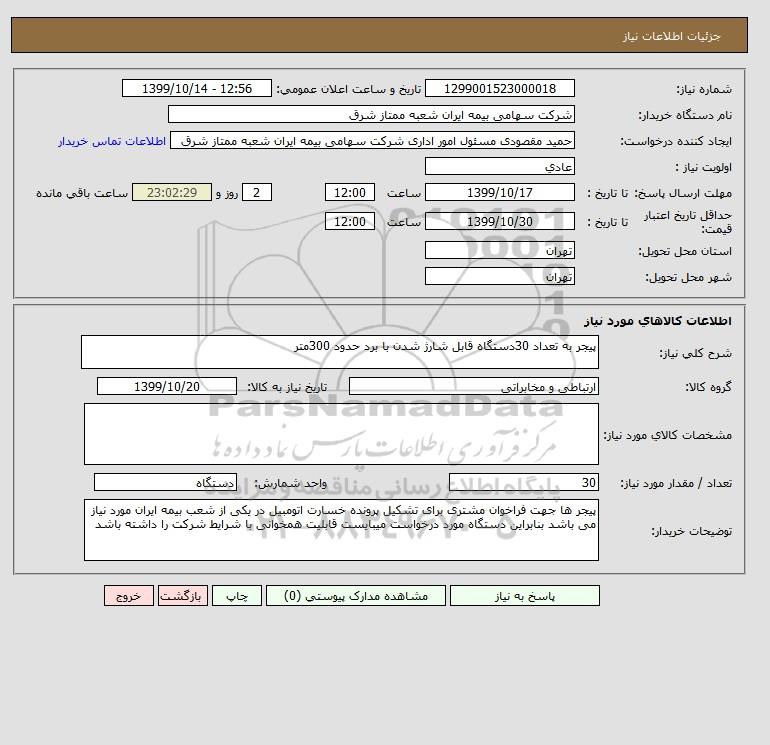Click the اولویت نیاز field showing عادی
This screenshot has height=745, width=770.
click(x=499, y=166)
